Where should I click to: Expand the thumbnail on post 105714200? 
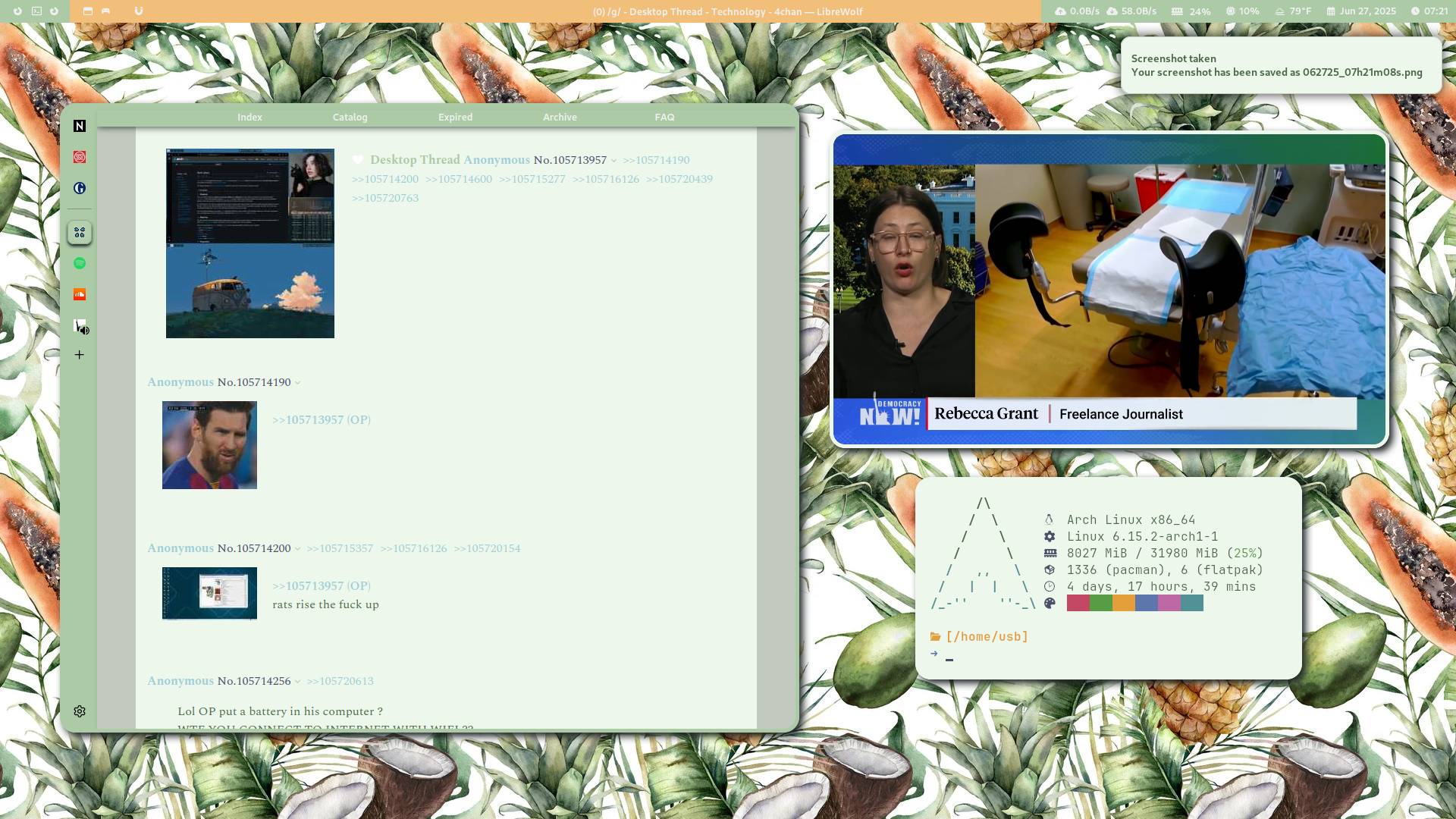click(x=209, y=594)
